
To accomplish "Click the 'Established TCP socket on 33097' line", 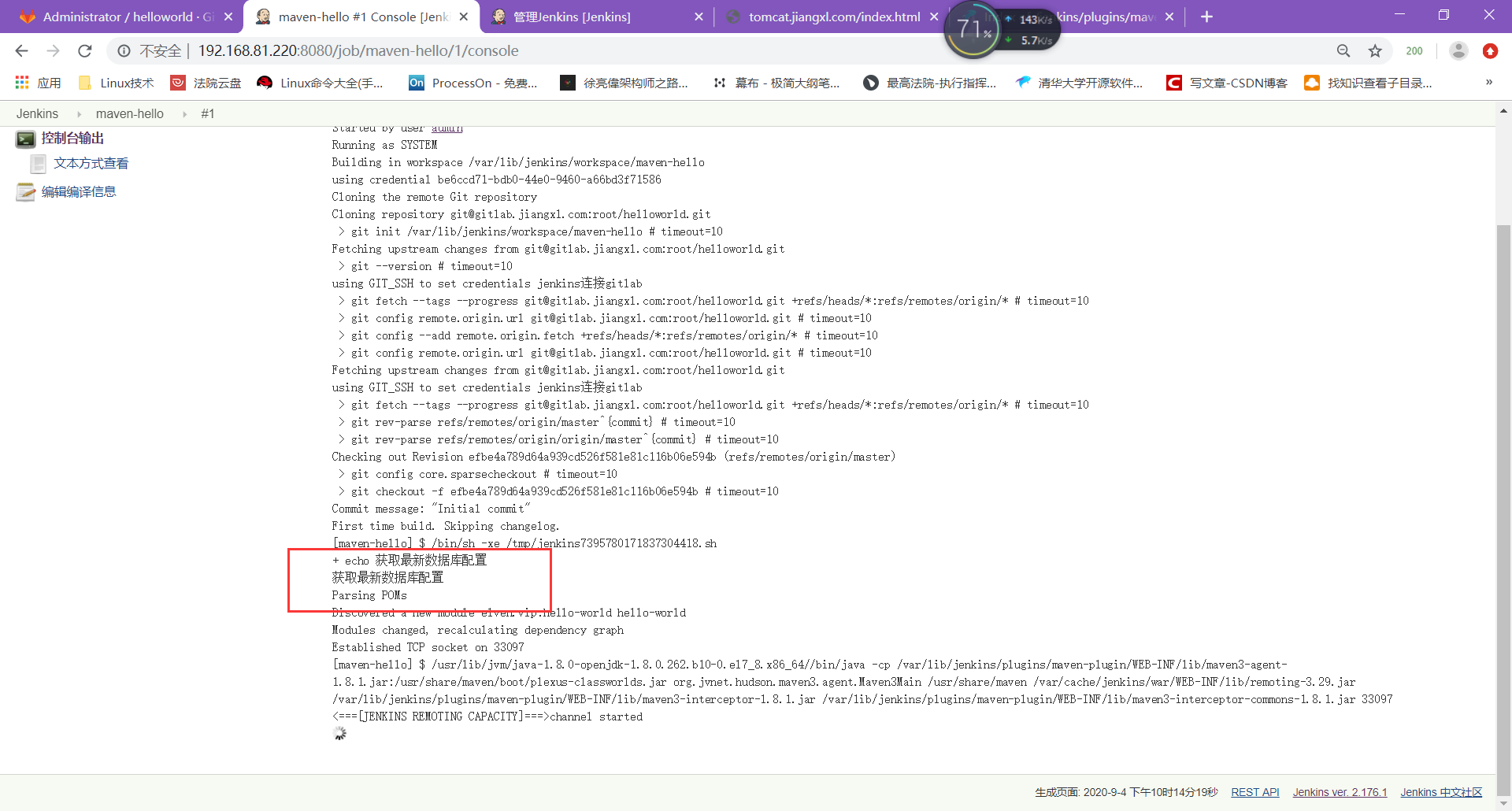I will click(x=428, y=648).
